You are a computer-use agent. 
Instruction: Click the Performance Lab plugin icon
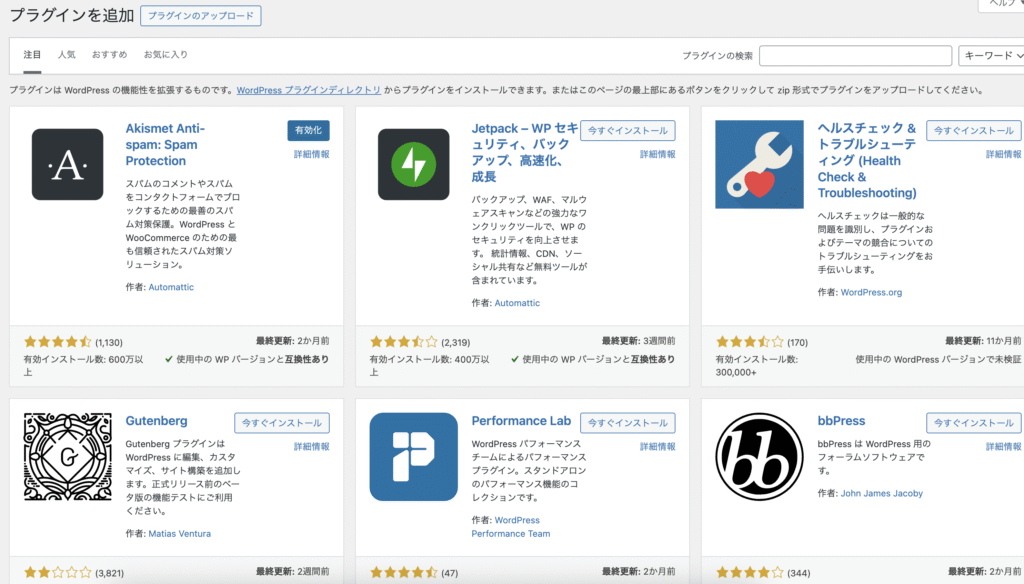click(x=413, y=457)
